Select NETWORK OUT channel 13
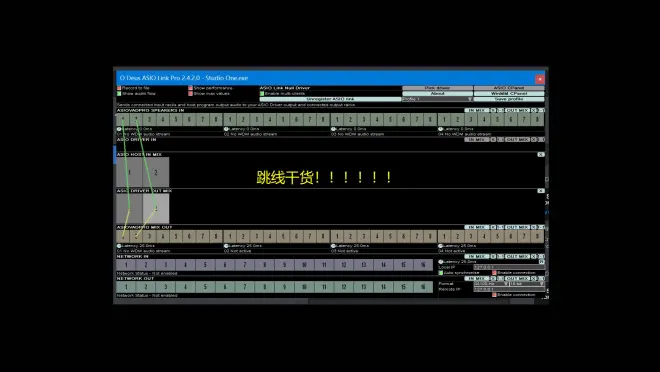 click(363, 287)
